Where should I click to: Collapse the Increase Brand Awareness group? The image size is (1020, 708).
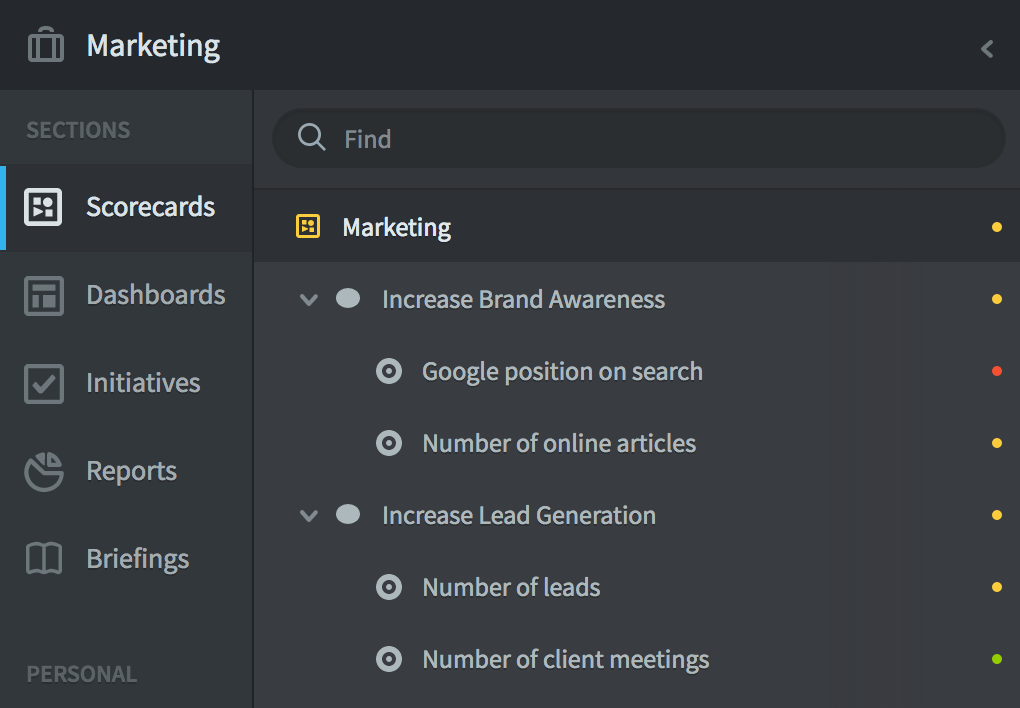click(309, 300)
